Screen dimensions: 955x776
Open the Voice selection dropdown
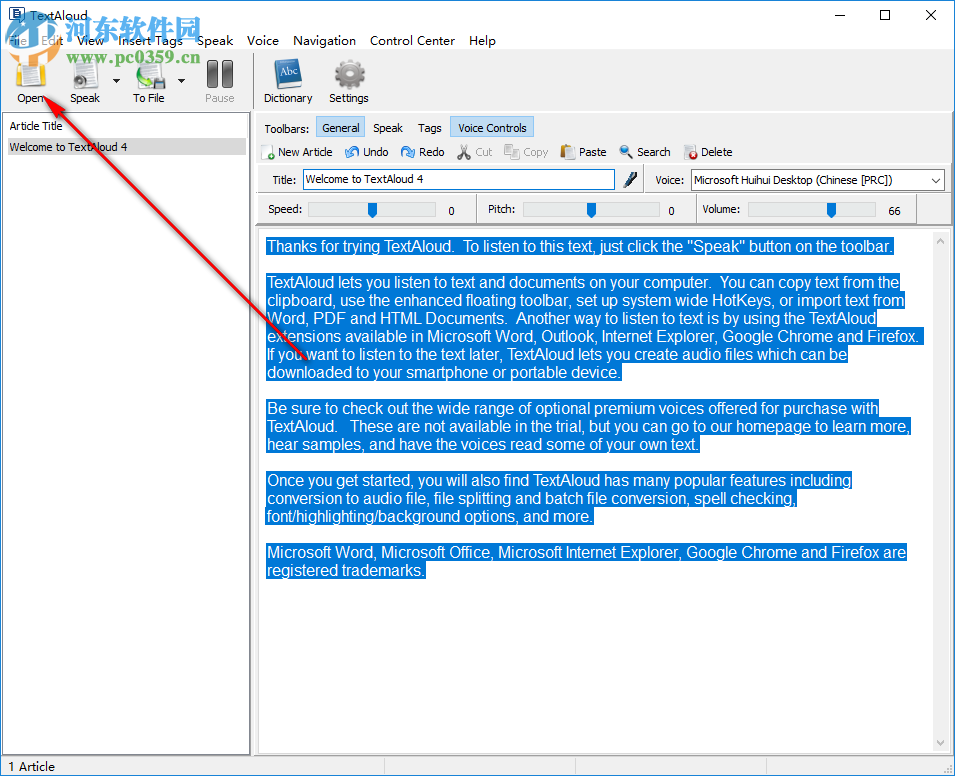click(x=934, y=179)
